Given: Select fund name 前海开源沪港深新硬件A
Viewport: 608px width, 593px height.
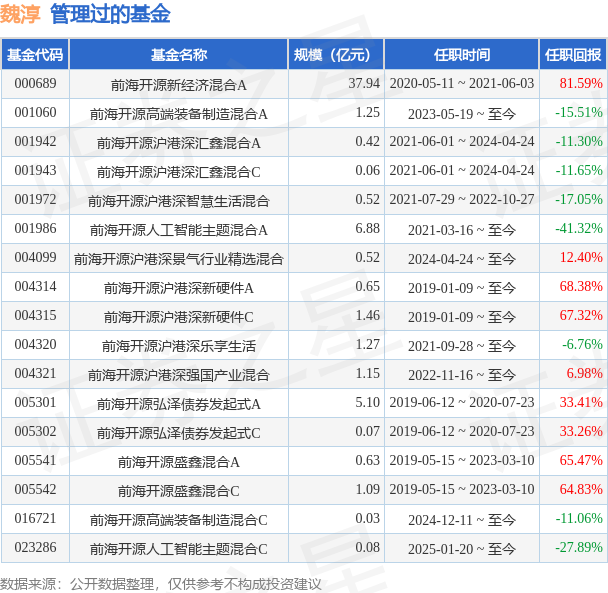Looking at the screenshot, I should coord(179,288).
